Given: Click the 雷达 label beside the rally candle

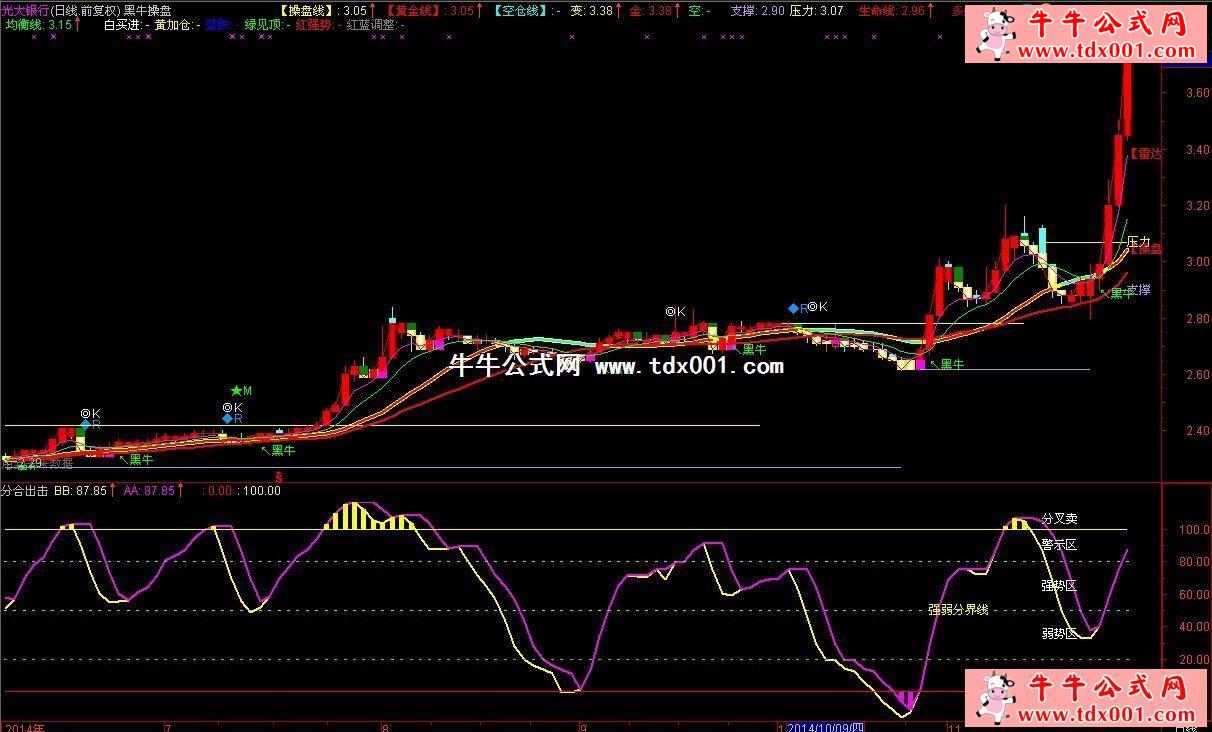Looking at the screenshot, I should [x=1146, y=154].
